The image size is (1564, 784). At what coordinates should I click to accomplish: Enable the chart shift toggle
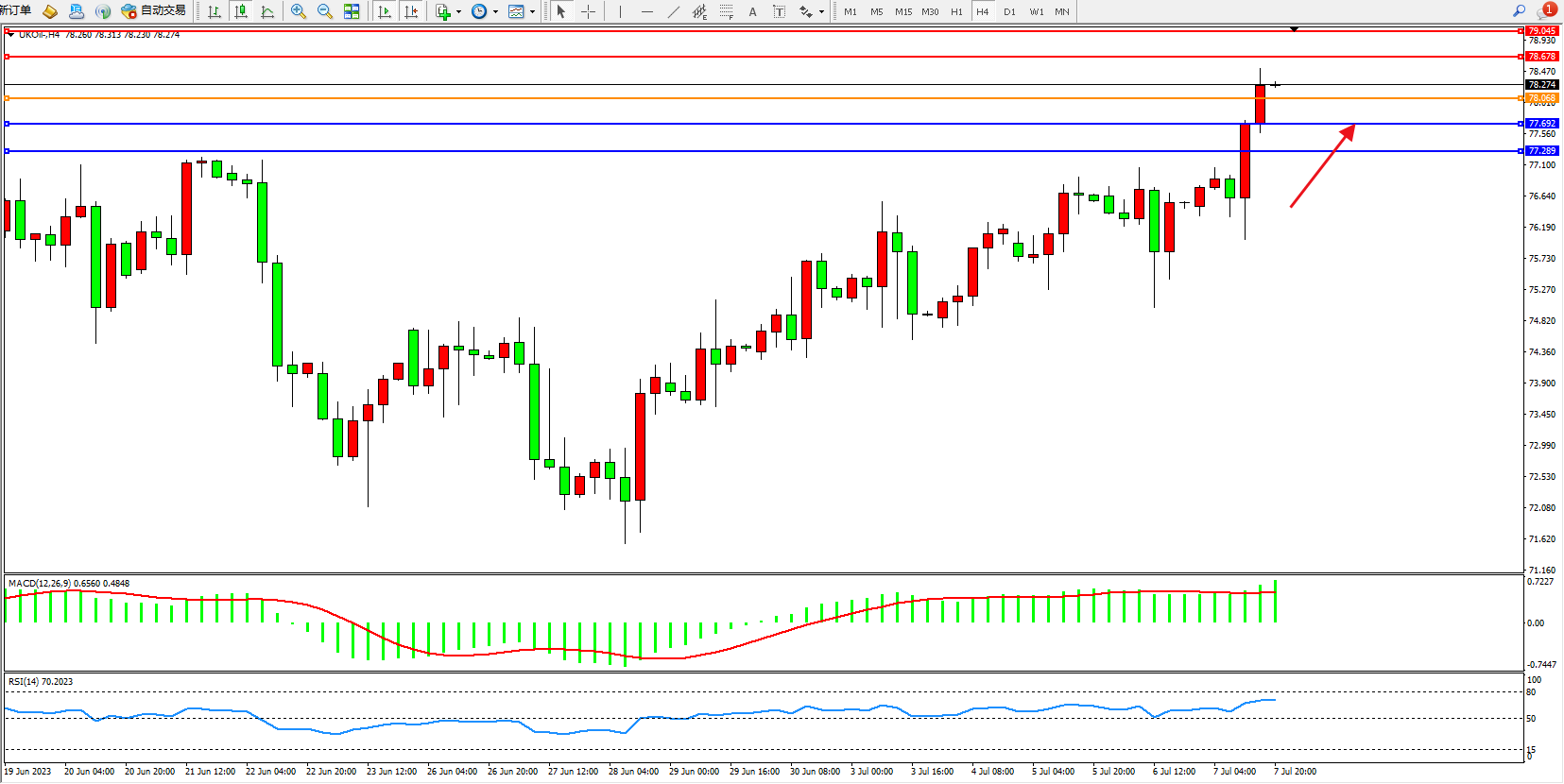(x=411, y=11)
